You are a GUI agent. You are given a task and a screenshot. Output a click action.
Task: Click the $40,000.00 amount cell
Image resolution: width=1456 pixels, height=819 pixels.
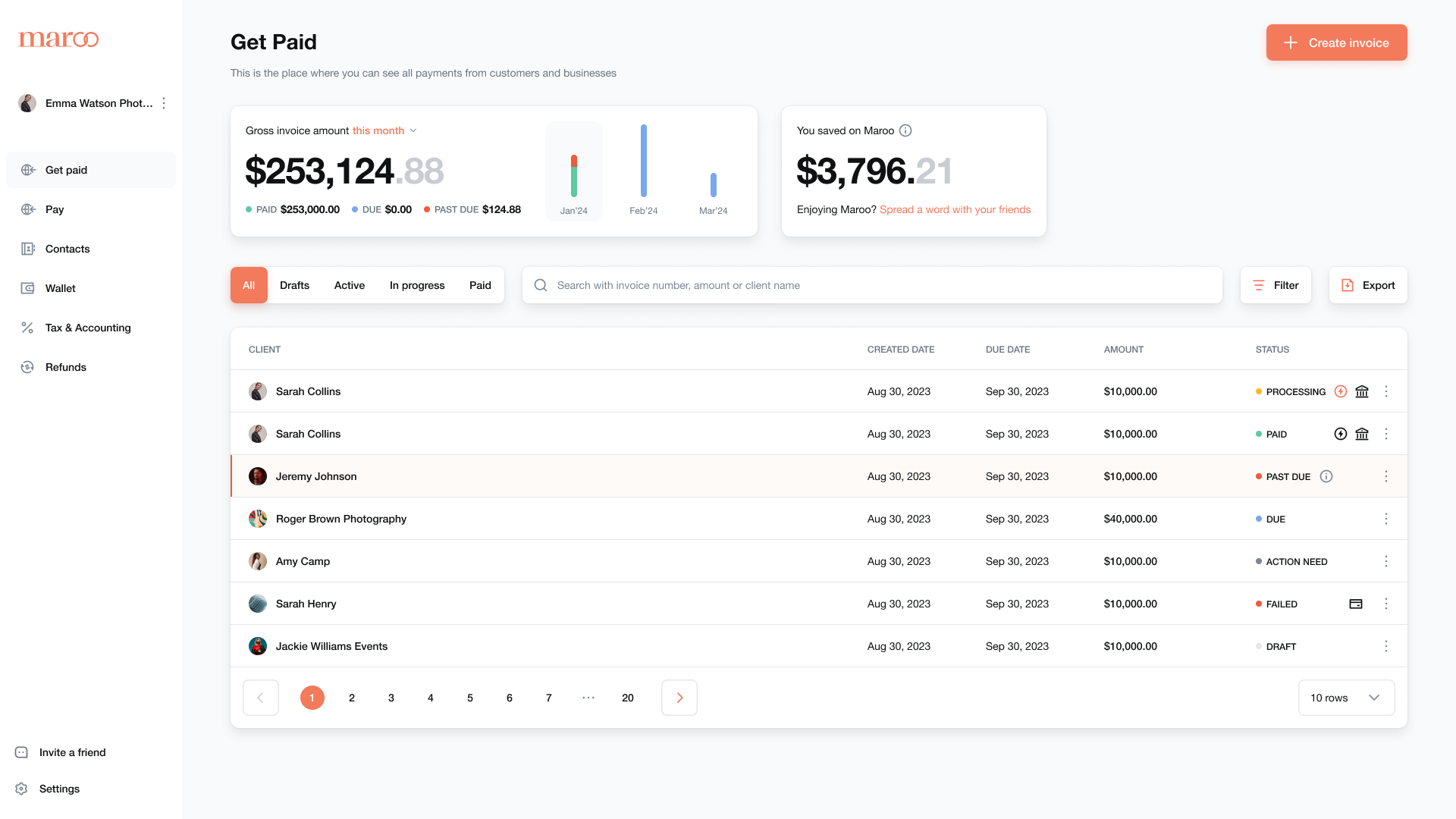click(x=1131, y=519)
